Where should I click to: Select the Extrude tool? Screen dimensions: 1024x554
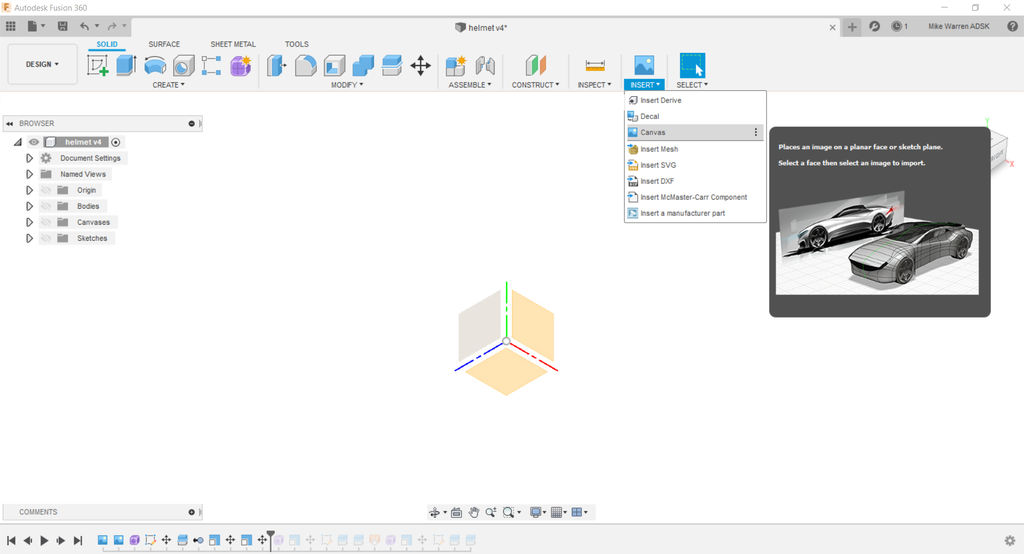[126, 65]
